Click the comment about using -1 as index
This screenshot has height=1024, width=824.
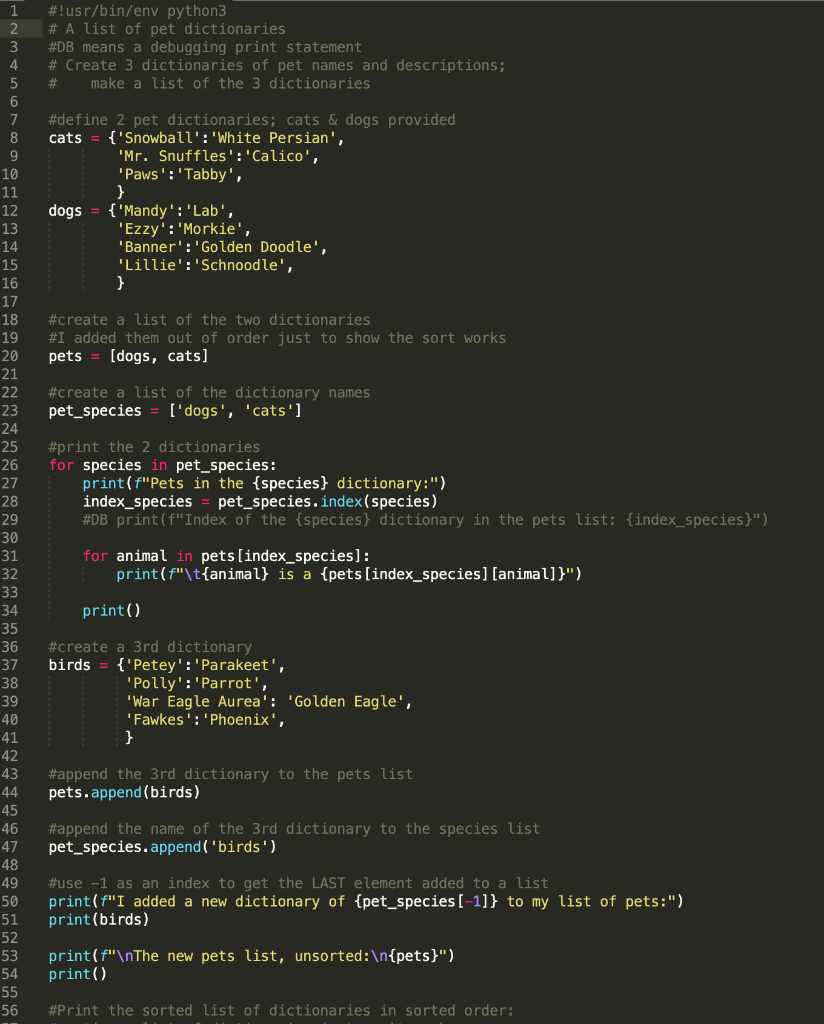(x=298, y=884)
